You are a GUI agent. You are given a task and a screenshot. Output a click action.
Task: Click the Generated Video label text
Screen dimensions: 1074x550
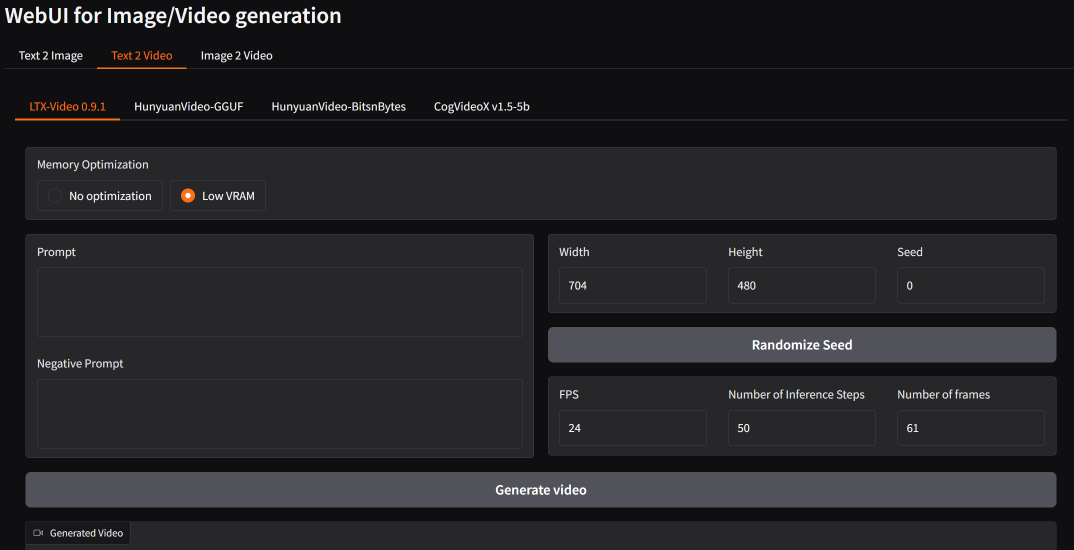coord(86,533)
